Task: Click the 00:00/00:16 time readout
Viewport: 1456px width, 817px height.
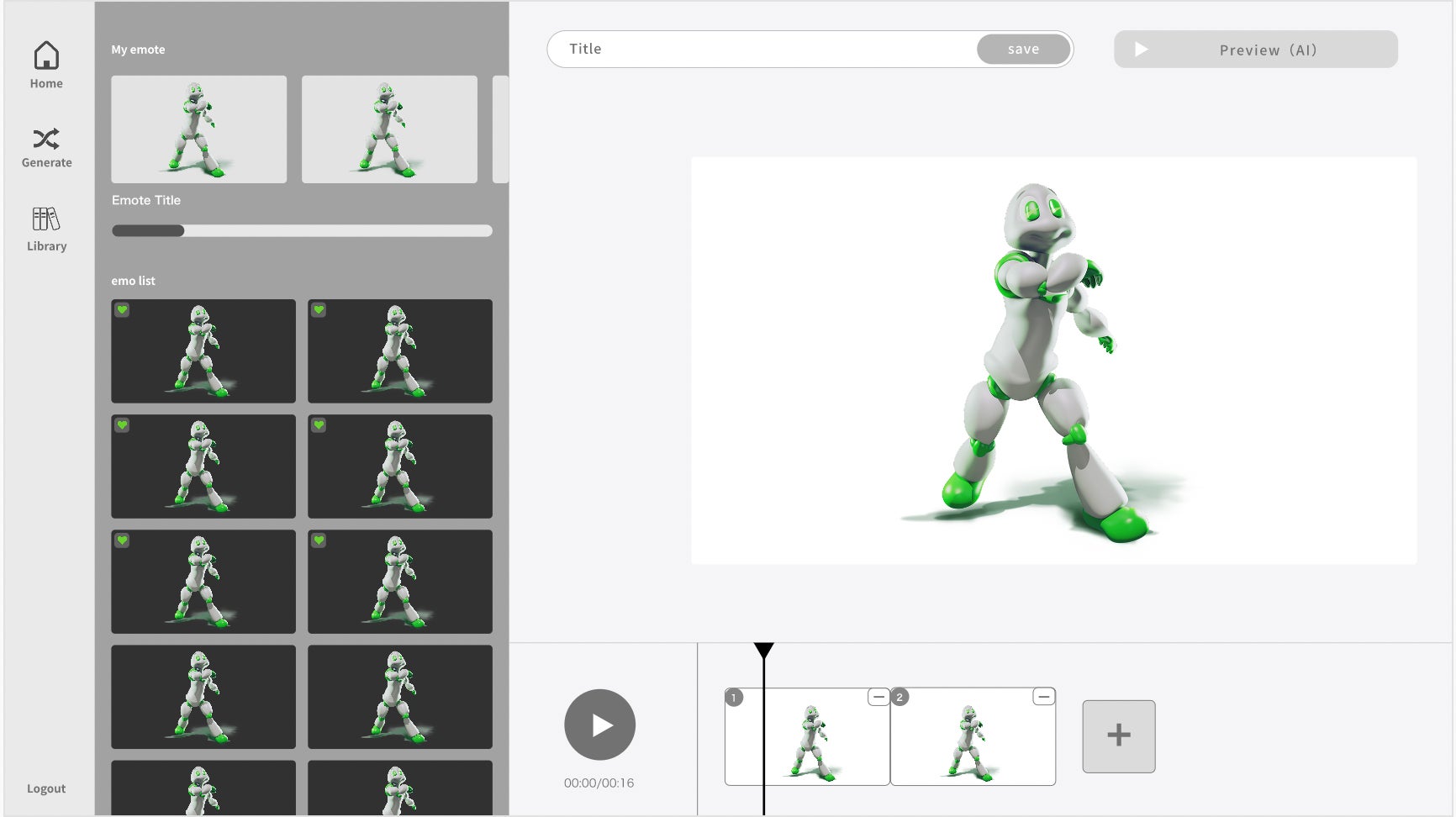Action: point(599,783)
